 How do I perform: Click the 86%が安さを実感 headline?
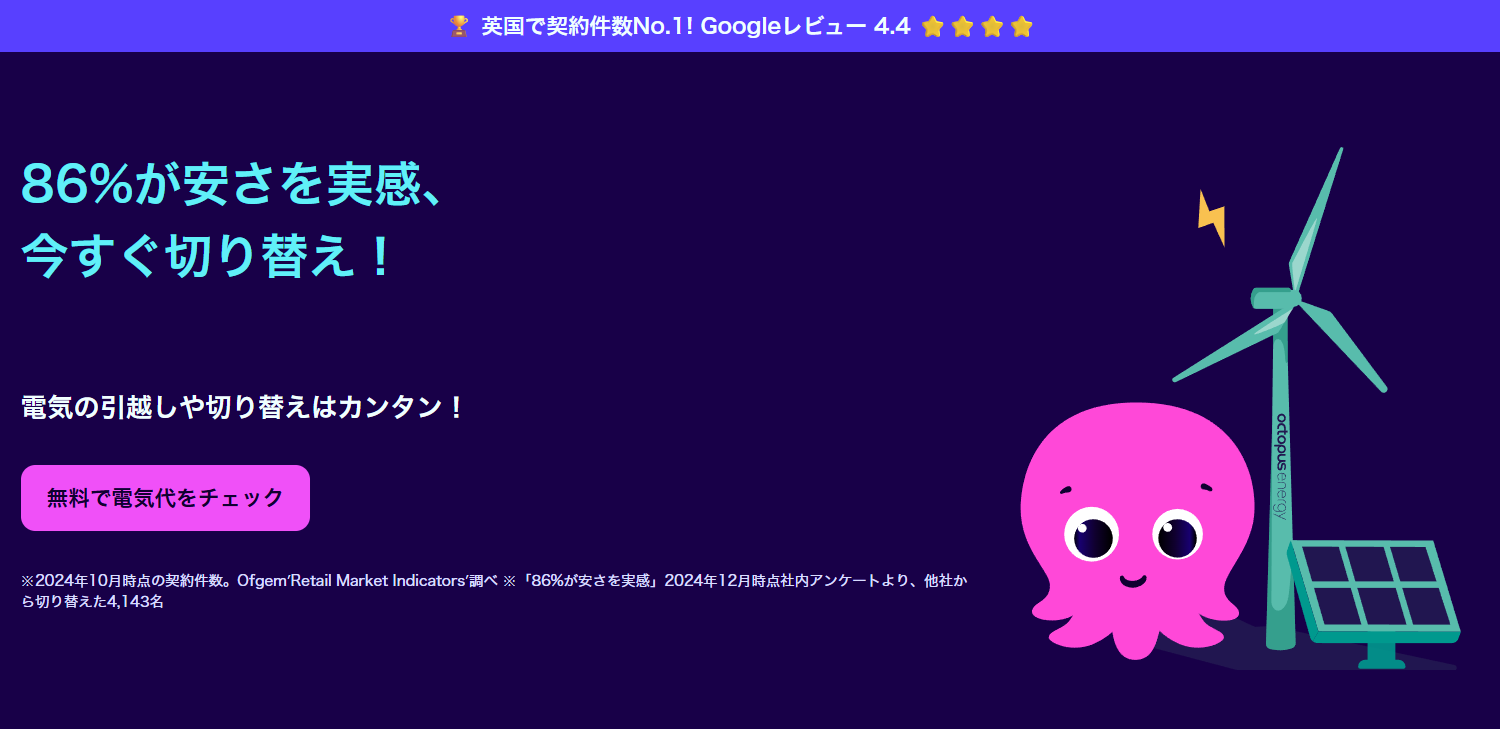point(231,183)
